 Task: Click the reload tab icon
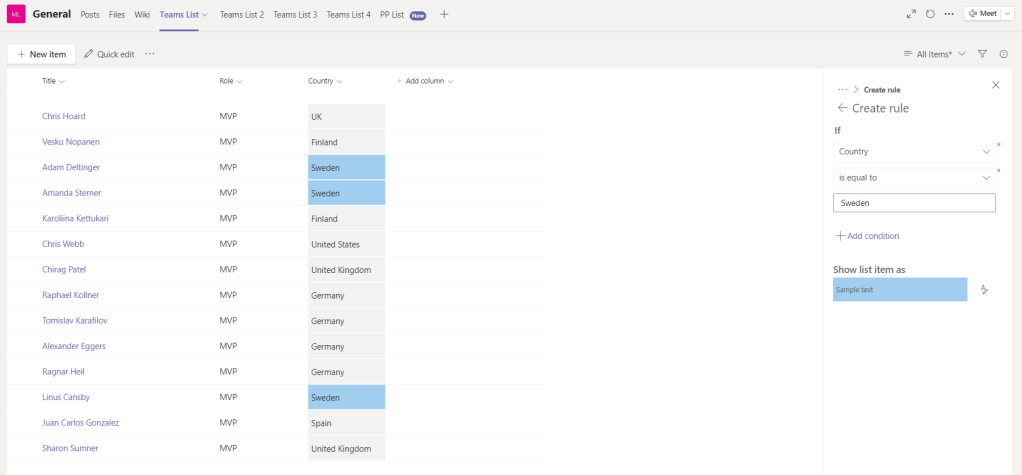[930, 14]
